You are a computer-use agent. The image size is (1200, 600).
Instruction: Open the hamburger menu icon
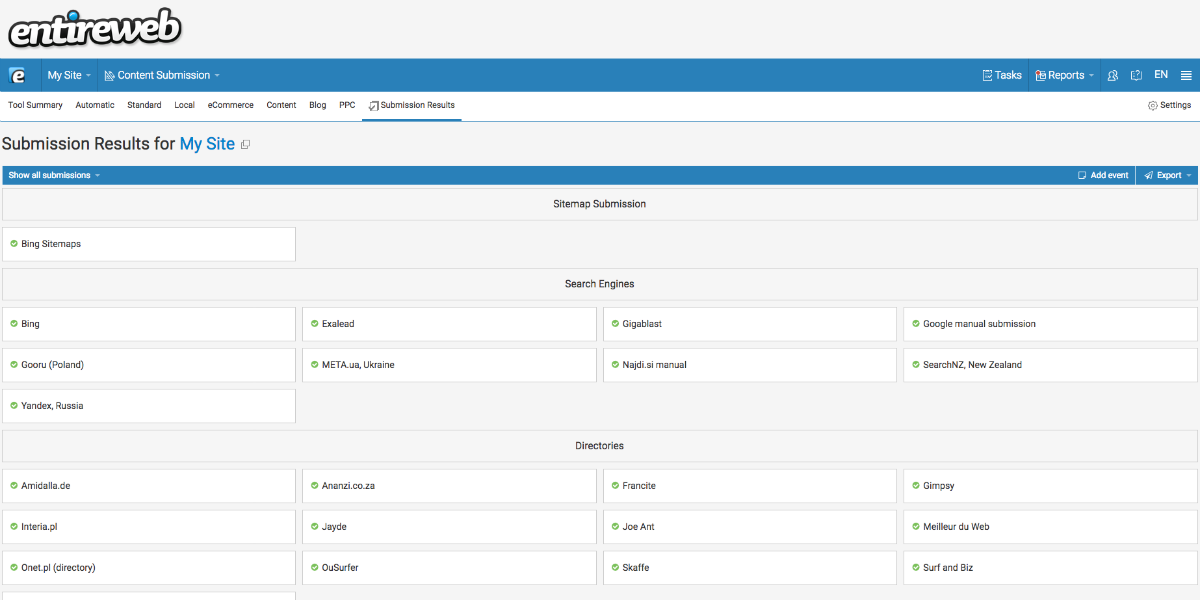click(1186, 75)
